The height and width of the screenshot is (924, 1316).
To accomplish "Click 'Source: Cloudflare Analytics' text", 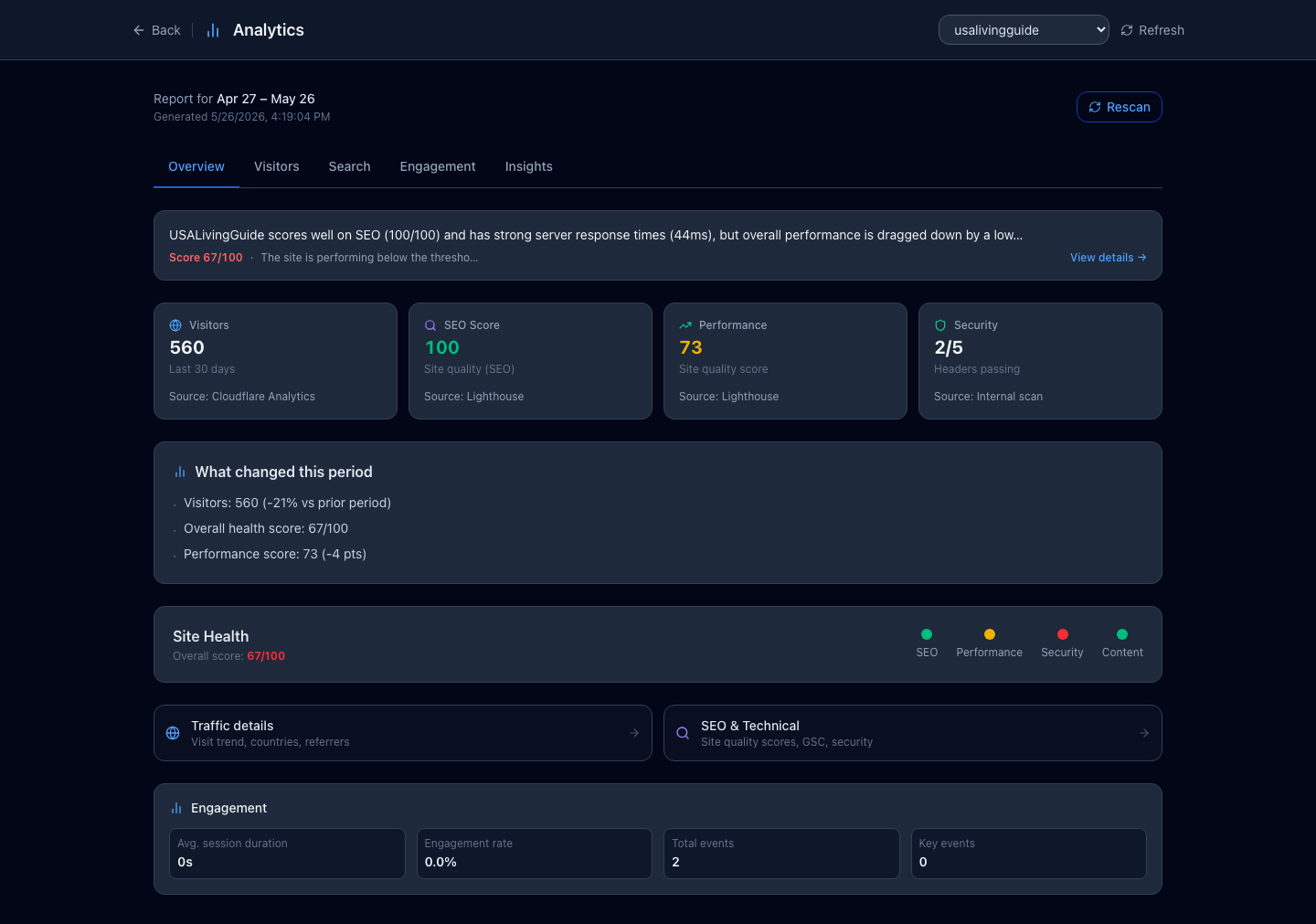I will [242, 397].
